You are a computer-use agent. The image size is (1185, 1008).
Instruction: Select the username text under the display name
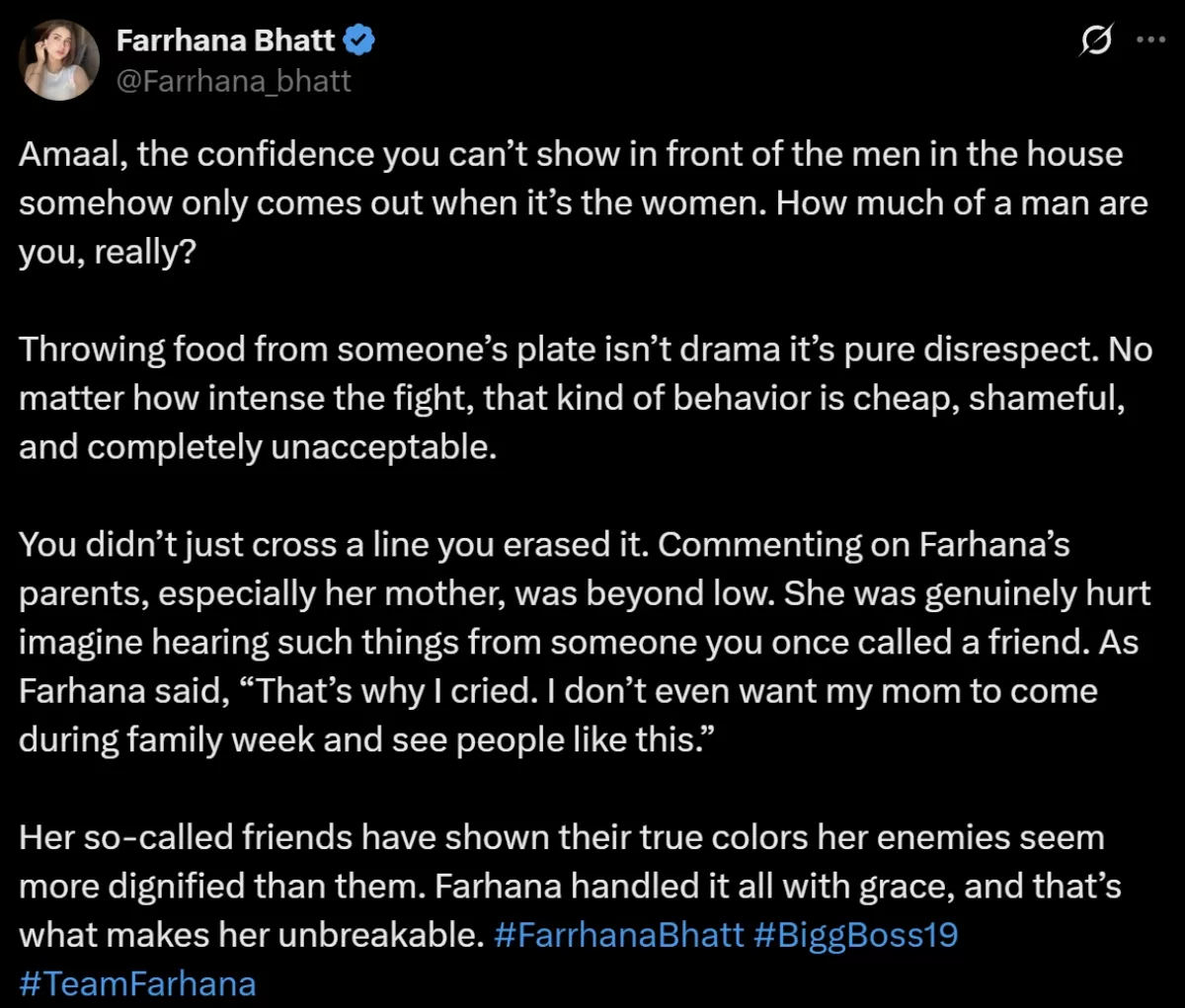(234, 81)
